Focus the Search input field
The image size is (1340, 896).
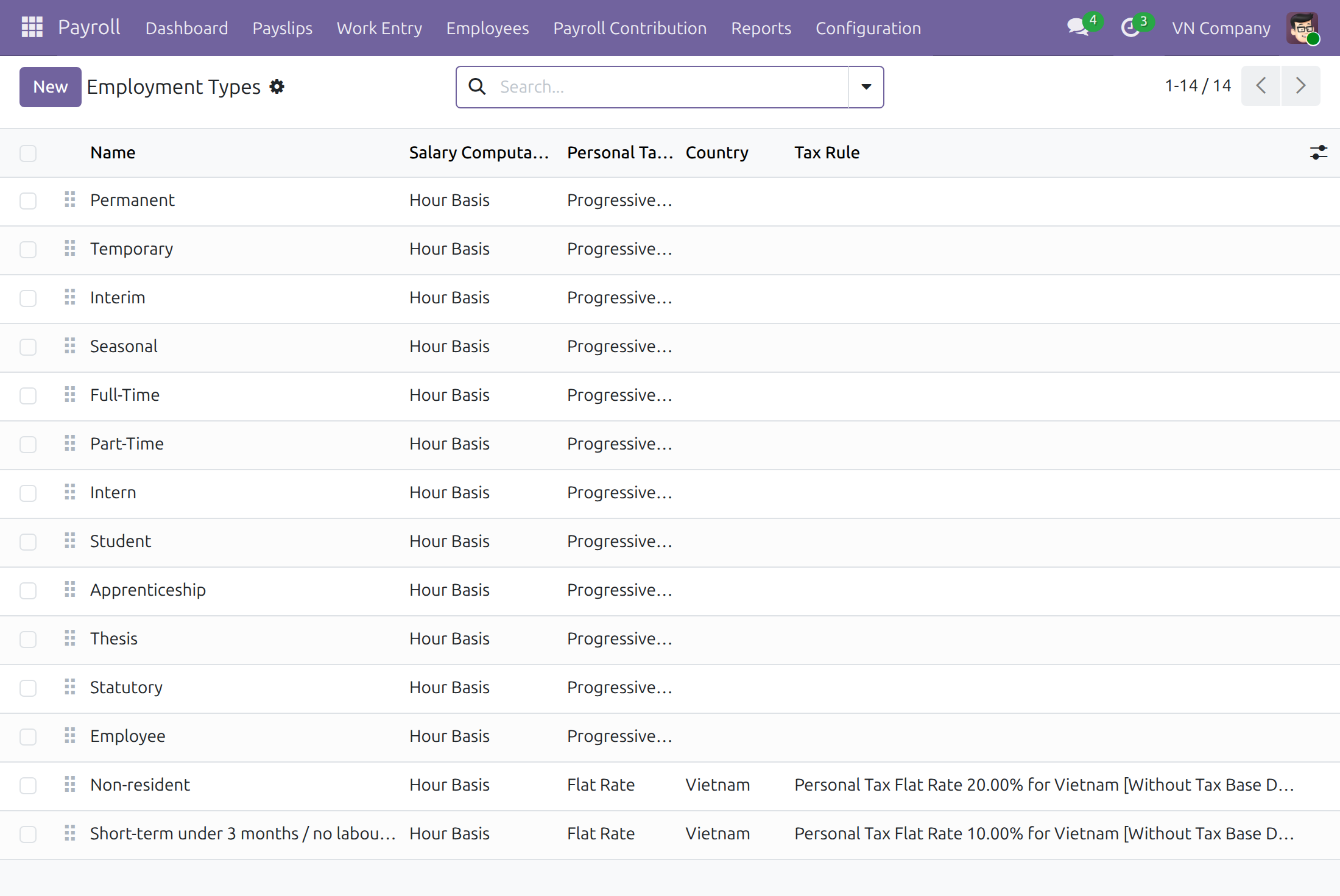pos(670,87)
